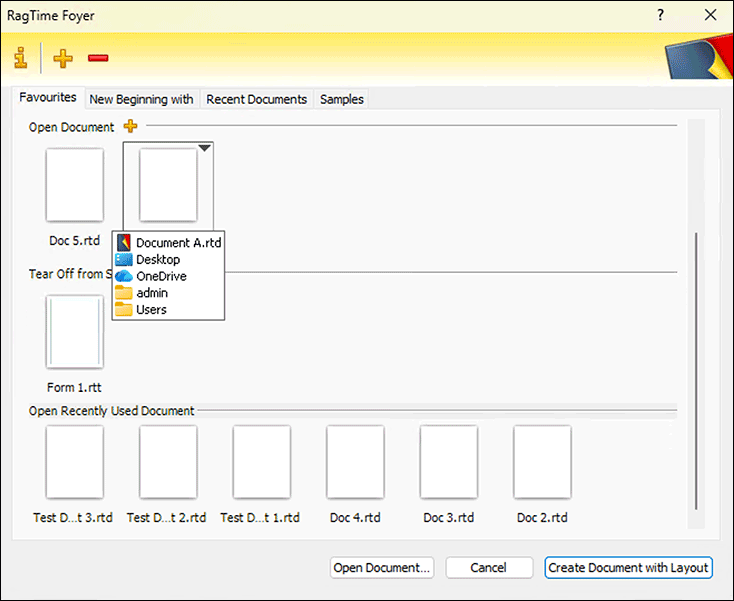
Task: Click the dropdown triangle on selected thumbnail
Action: (204, 148)
